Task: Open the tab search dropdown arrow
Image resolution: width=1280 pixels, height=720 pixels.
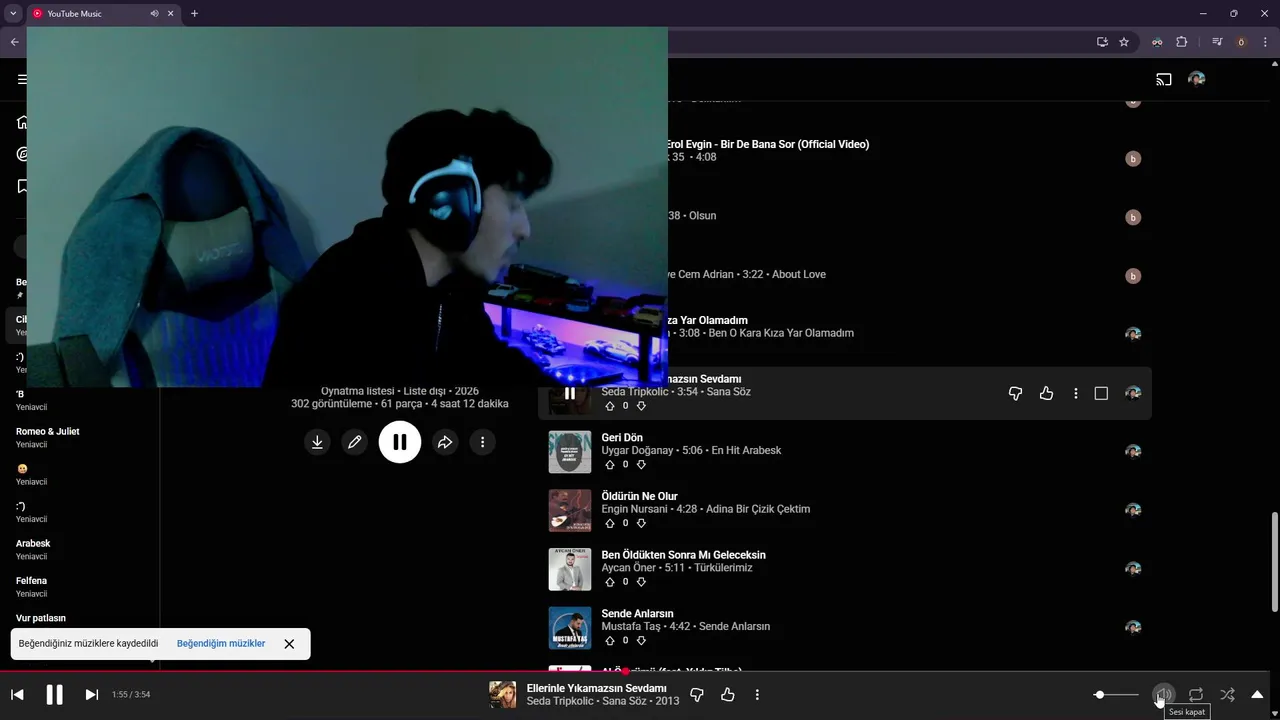Action: pyautogui.click(x=13, y=13)
